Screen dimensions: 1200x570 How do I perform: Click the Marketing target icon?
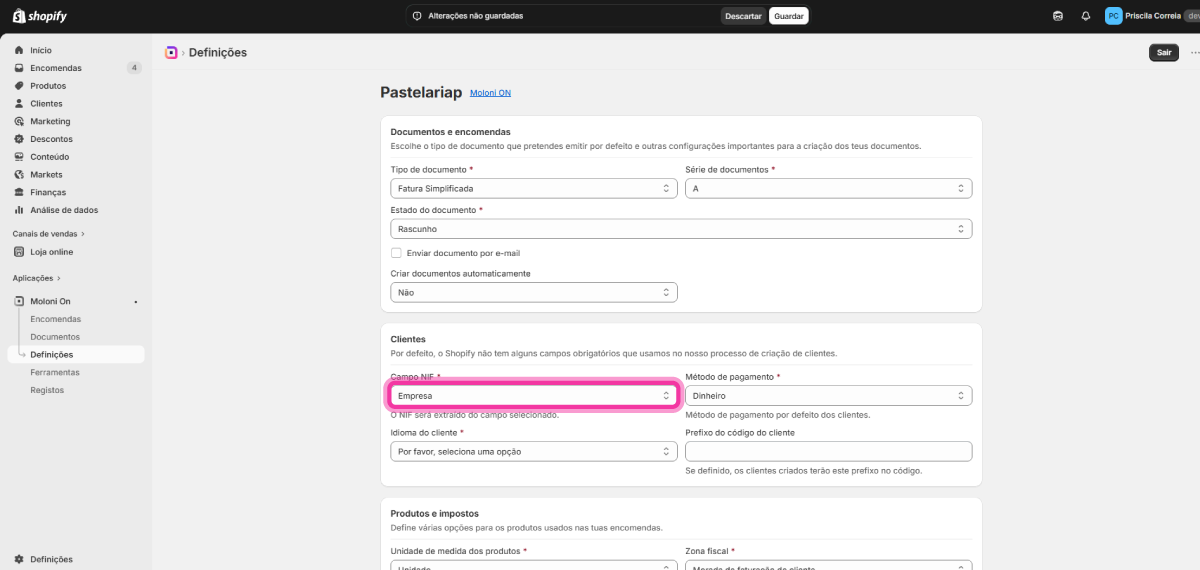(x=19, y=121)
